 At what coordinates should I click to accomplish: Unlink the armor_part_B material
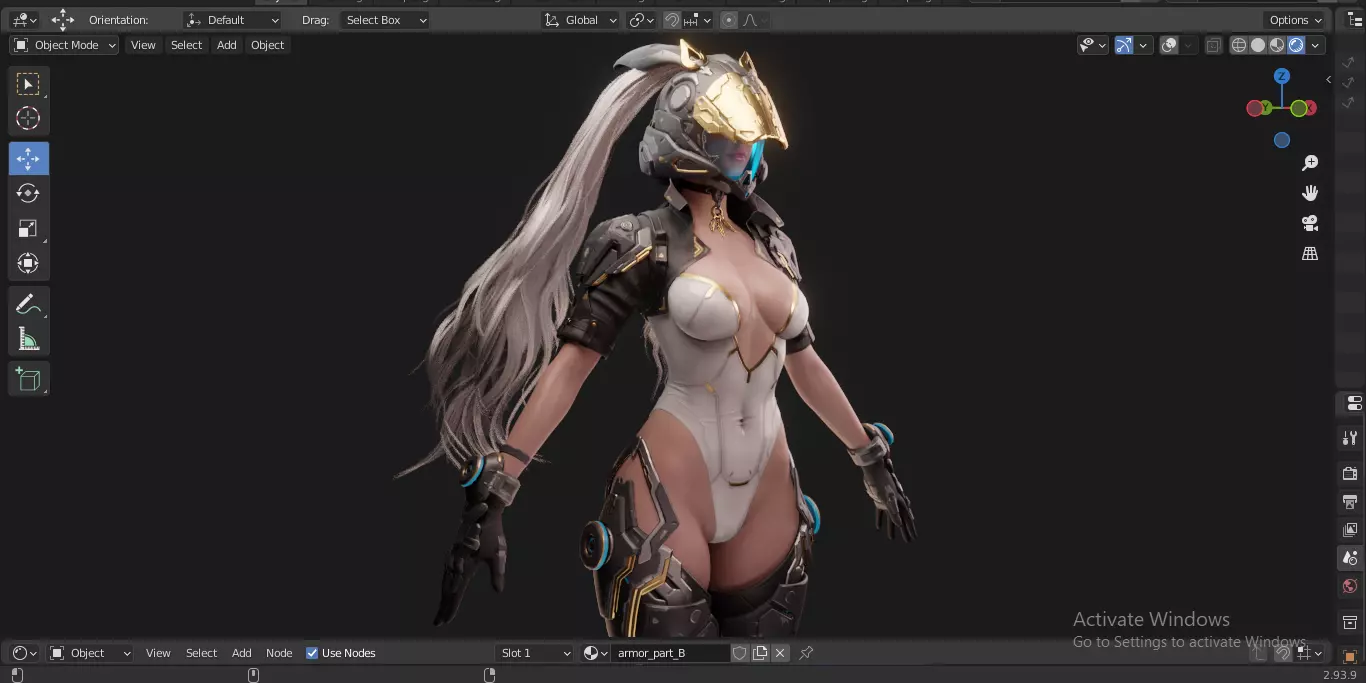(x=780, y=653)
